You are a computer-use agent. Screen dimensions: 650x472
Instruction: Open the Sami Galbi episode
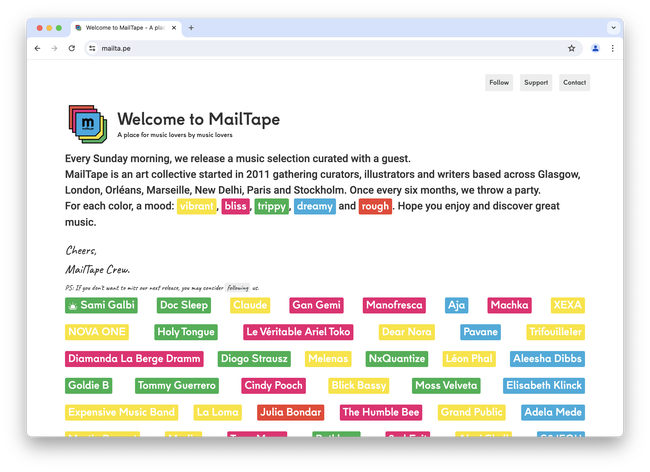click(101, 305)
